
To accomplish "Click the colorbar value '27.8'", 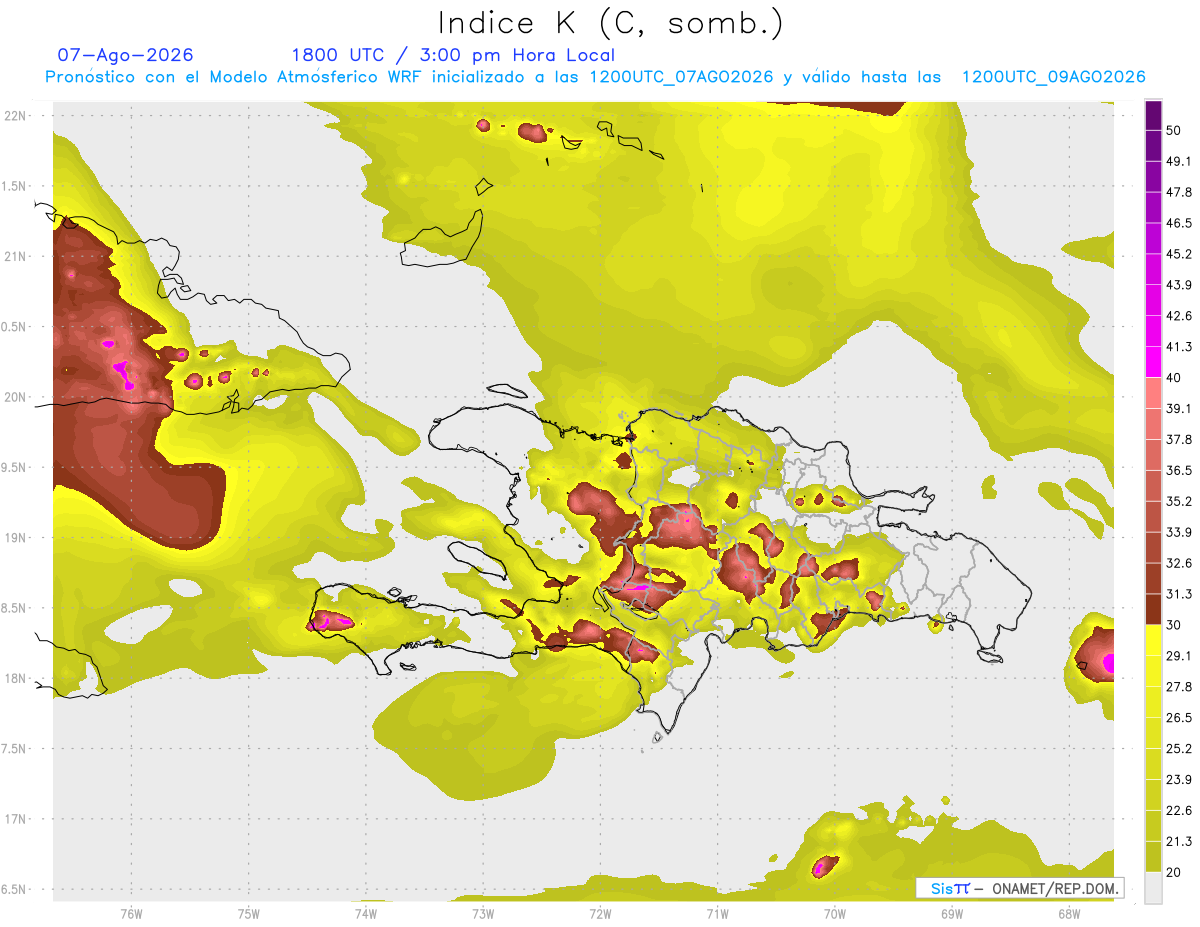I will tap(1179, 686).
